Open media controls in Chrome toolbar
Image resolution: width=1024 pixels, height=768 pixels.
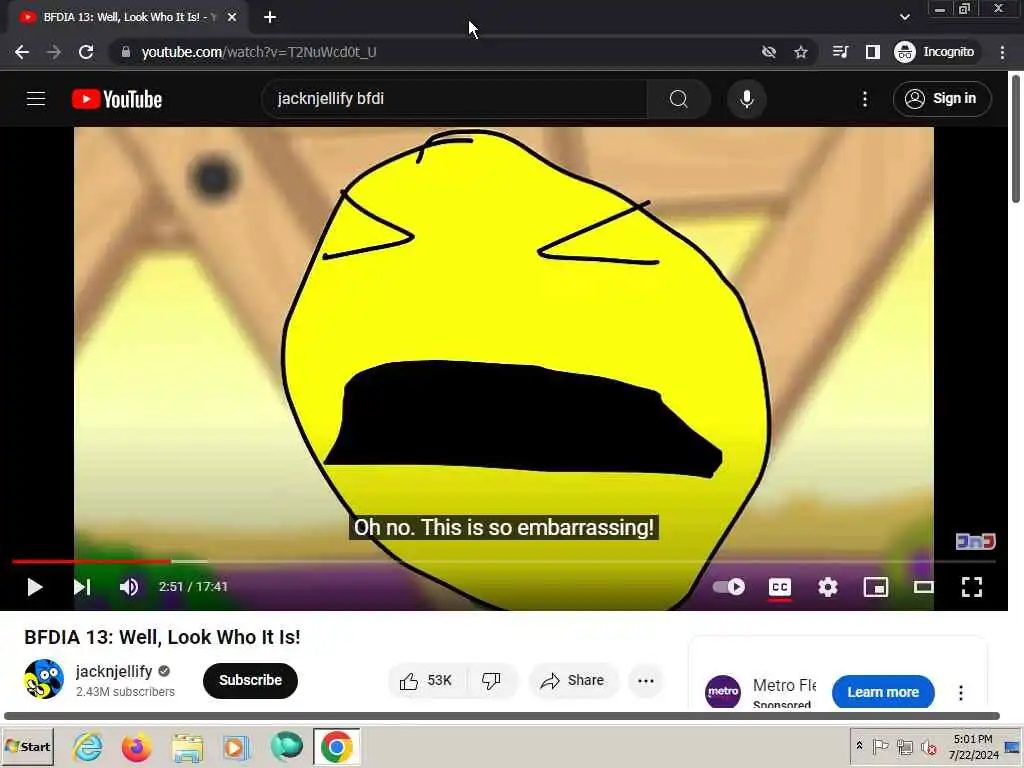(840, 52)
